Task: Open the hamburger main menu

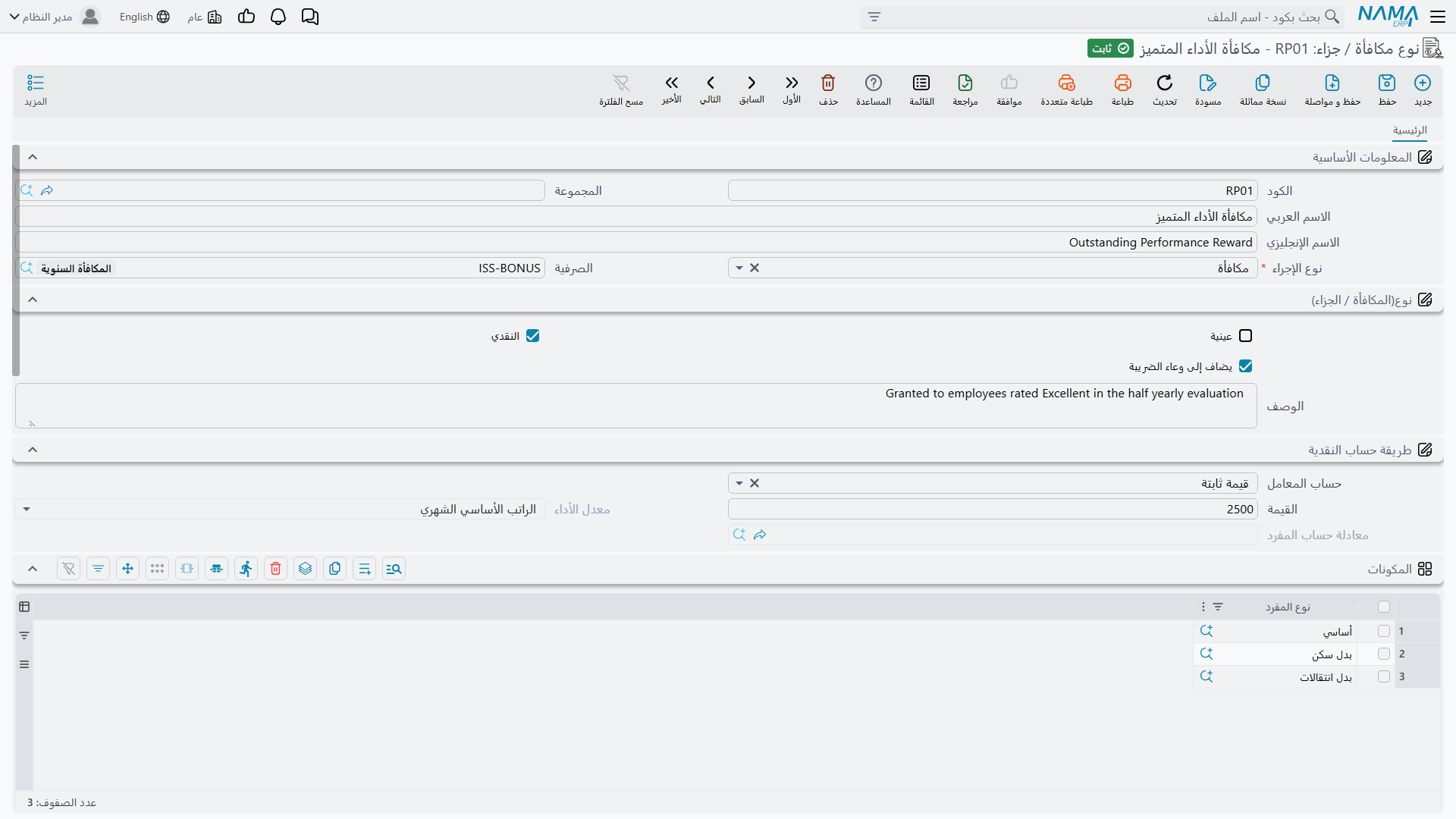Action: click(x=1437, y=17)
